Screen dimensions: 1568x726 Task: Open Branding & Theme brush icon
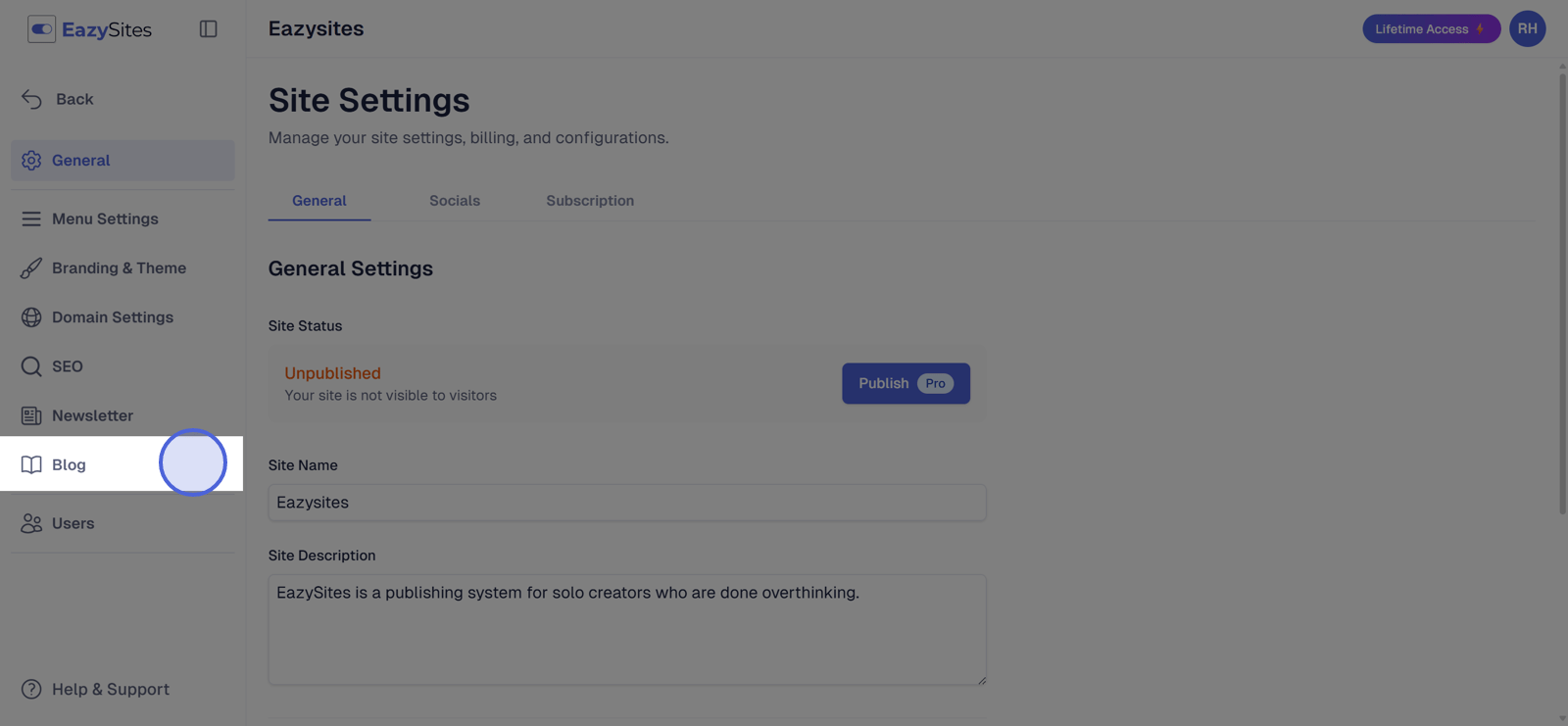tap(31, 268)
